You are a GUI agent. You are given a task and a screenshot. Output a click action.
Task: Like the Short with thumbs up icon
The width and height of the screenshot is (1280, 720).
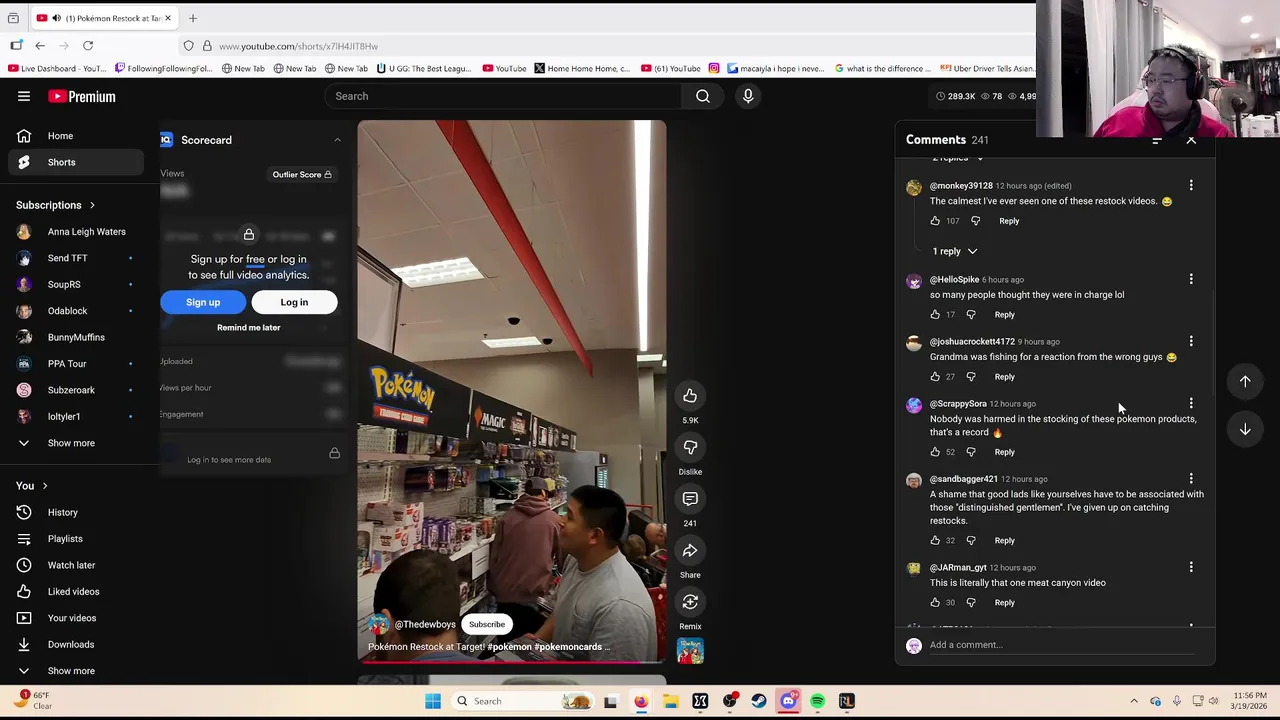690,396
